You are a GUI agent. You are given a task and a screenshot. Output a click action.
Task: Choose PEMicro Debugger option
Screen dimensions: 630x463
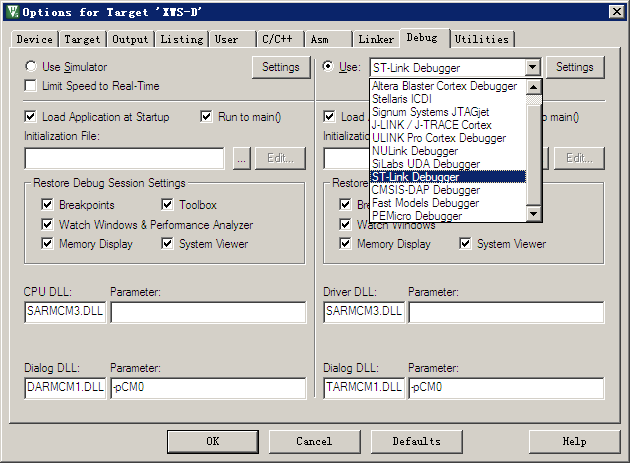tap(448, 216)
